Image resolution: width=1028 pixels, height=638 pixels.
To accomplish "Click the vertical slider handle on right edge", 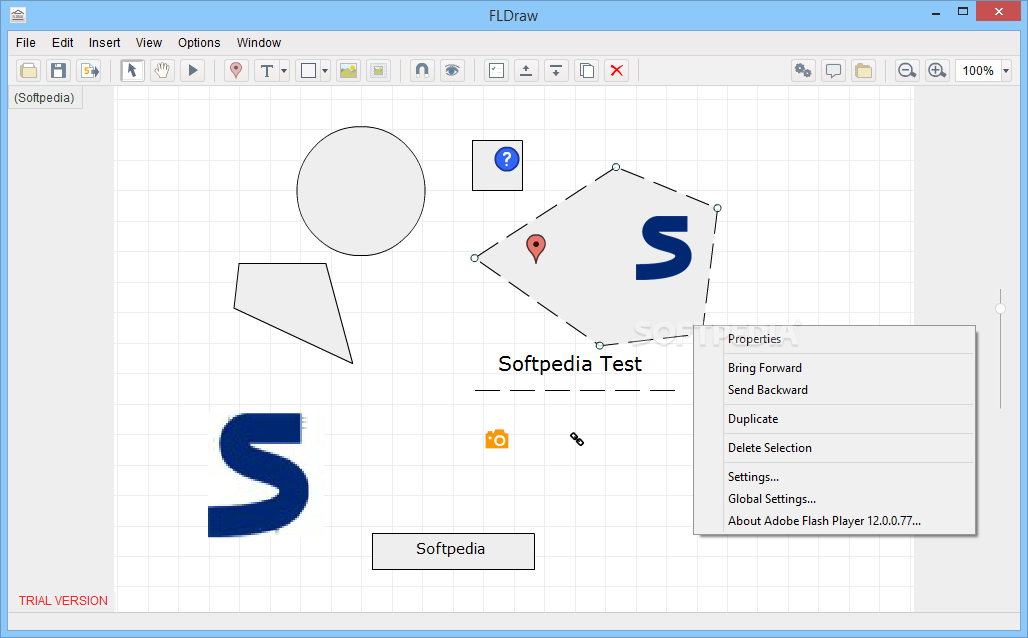I will [1000, 308].
